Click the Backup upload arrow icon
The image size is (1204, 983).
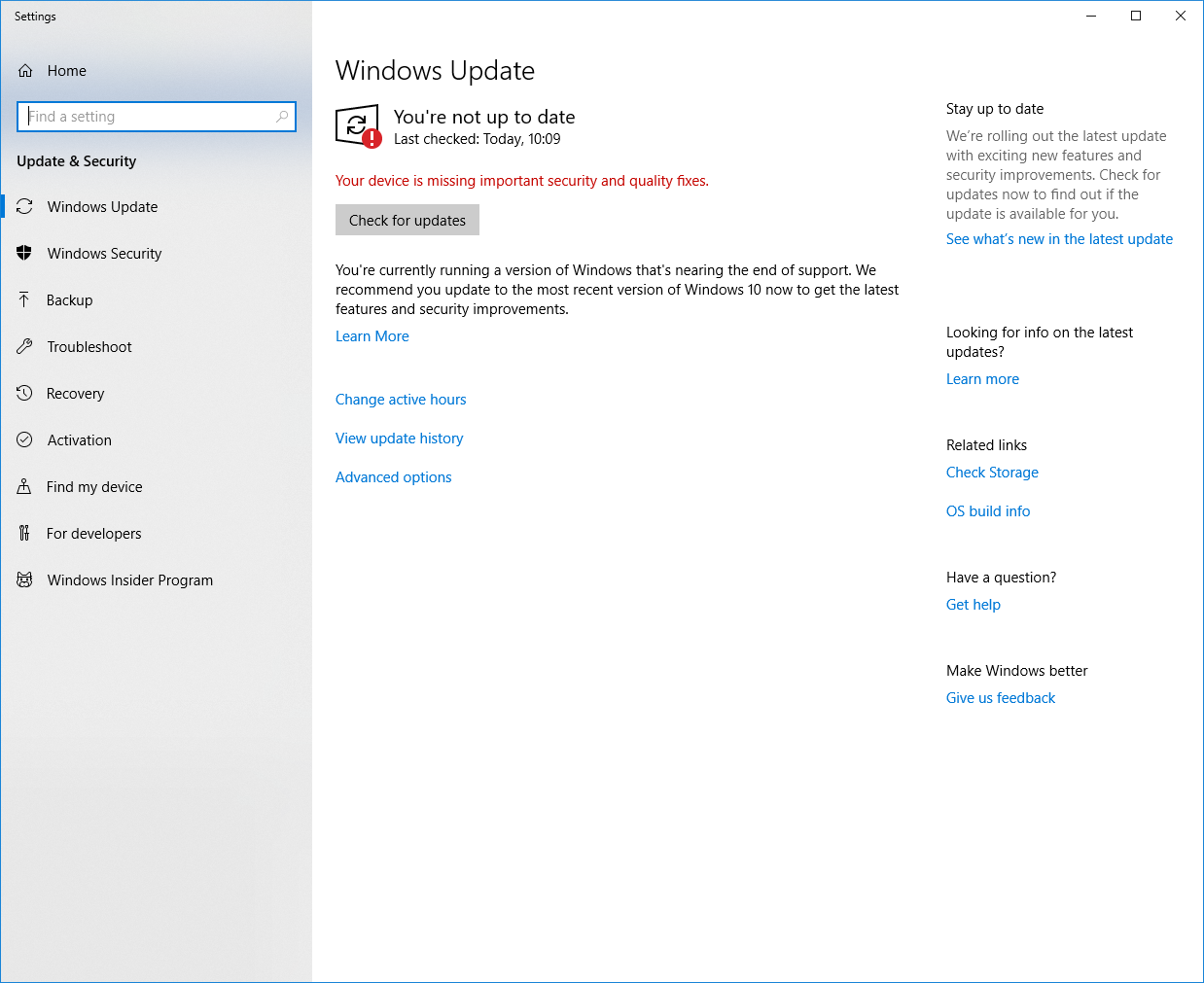click(24, 300)
